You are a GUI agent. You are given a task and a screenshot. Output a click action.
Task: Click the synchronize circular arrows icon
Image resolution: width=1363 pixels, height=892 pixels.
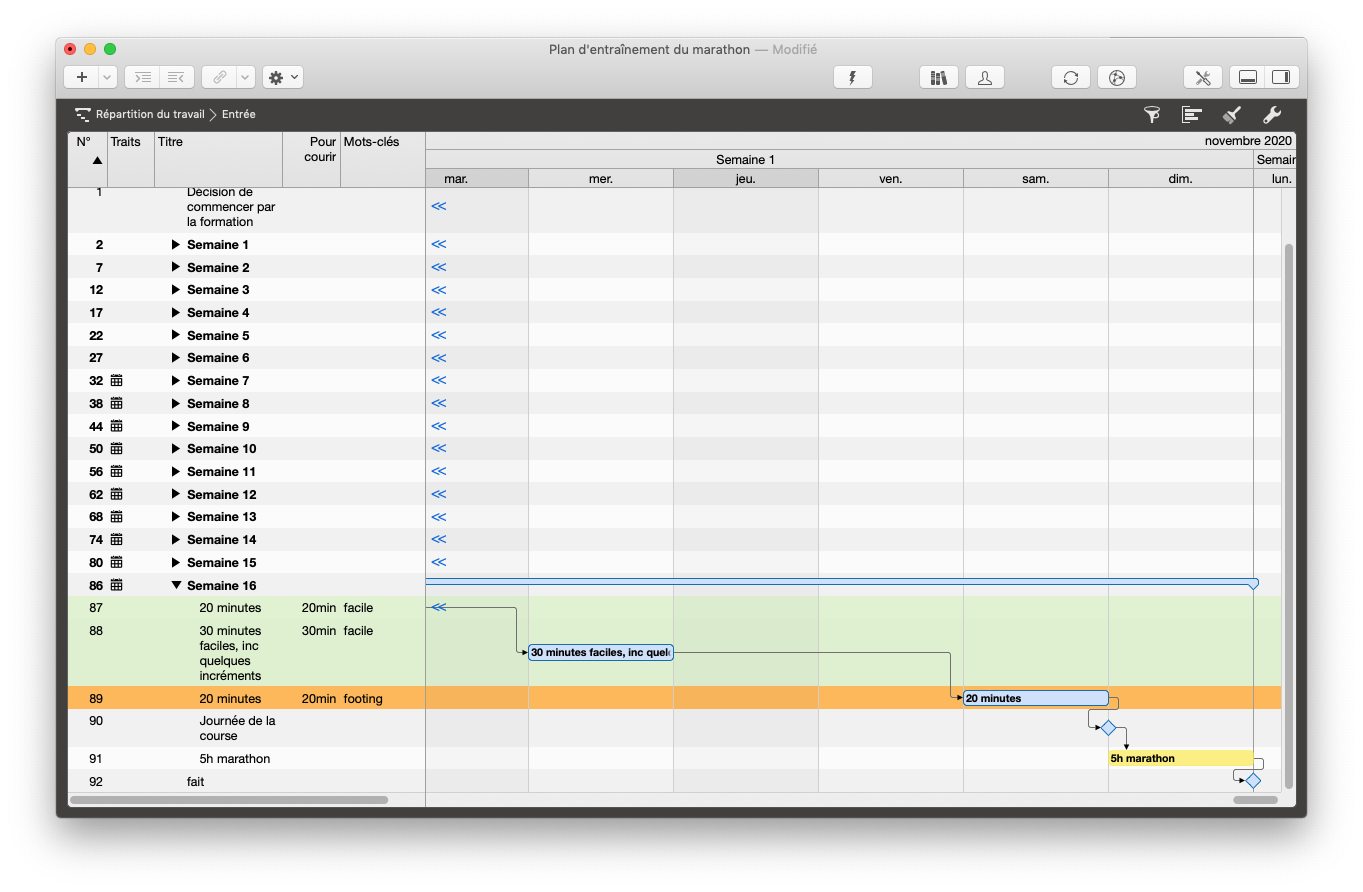point(1070,77)
